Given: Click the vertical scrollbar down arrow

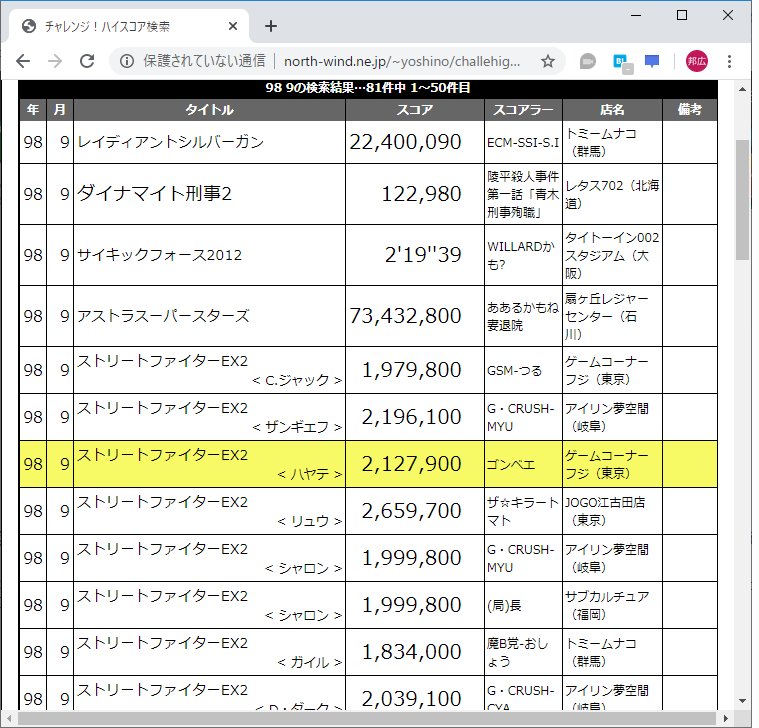Looking at the screenshot, I should pyautogui.click(x=743, y=701).
